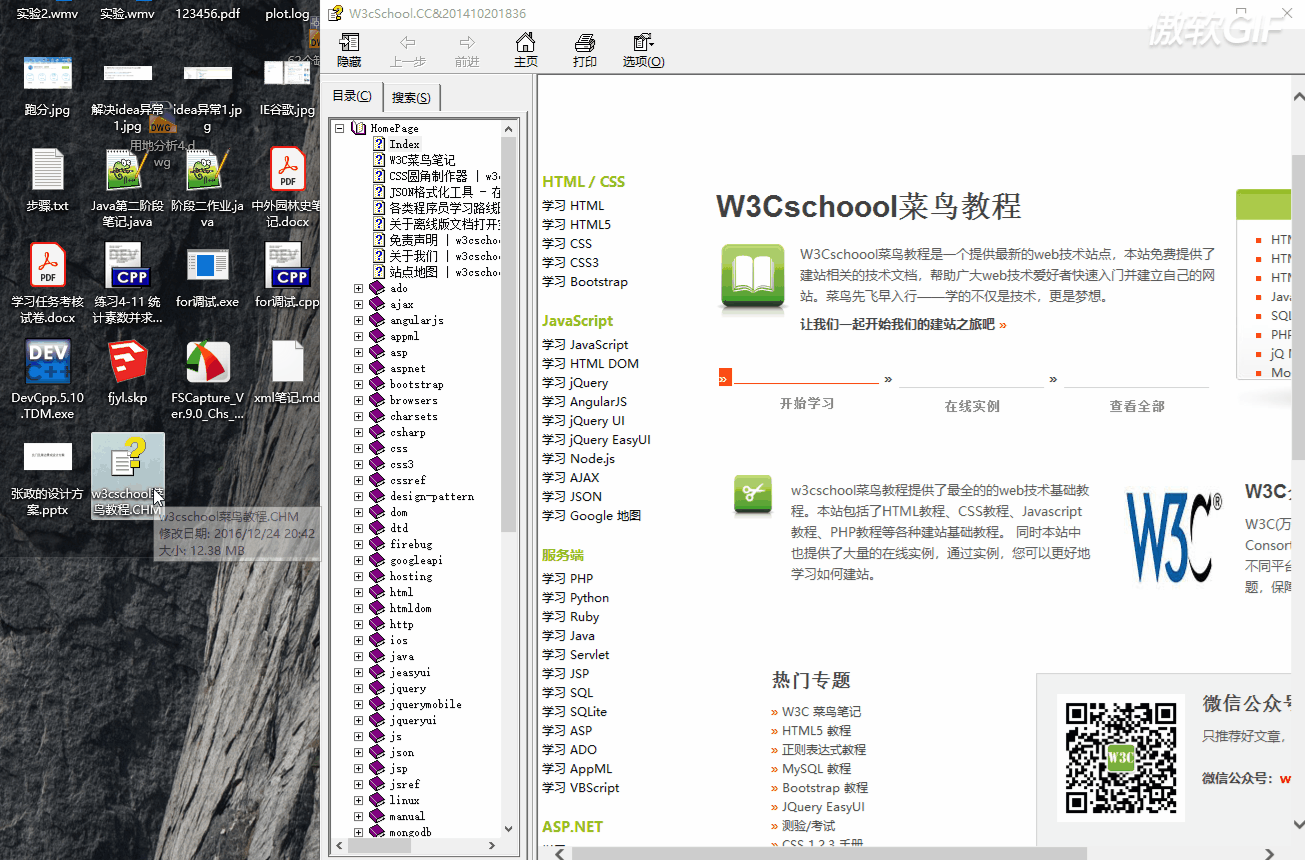Expand the mongodb tree node
This screenshot has height=860, width=1305.
pos(358,832)
